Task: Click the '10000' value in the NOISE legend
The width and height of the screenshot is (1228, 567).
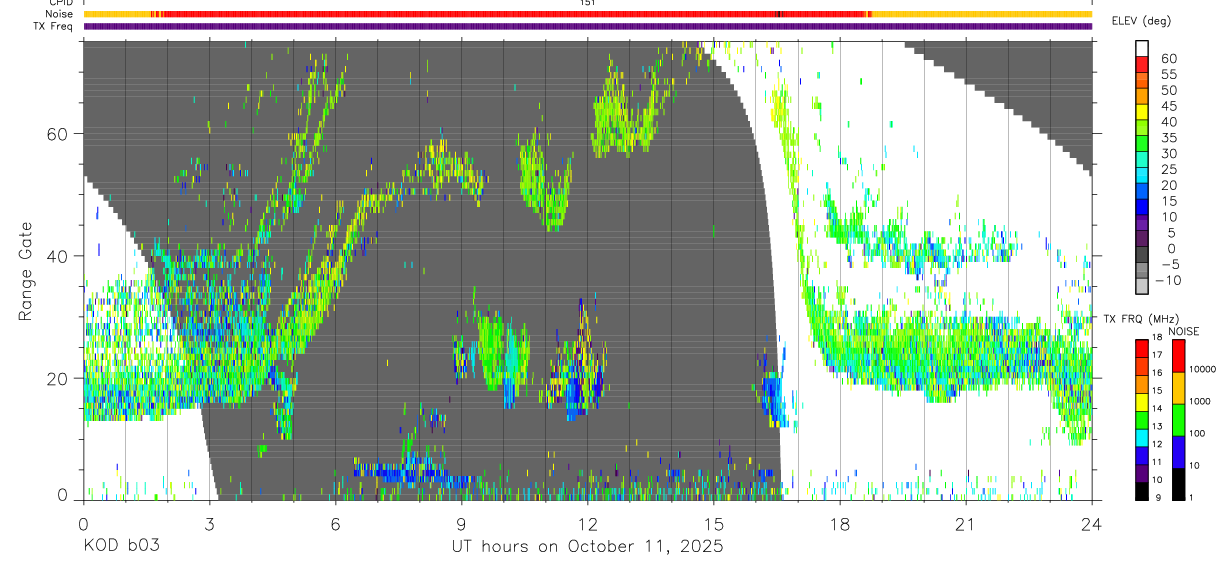Action: 1203,369
